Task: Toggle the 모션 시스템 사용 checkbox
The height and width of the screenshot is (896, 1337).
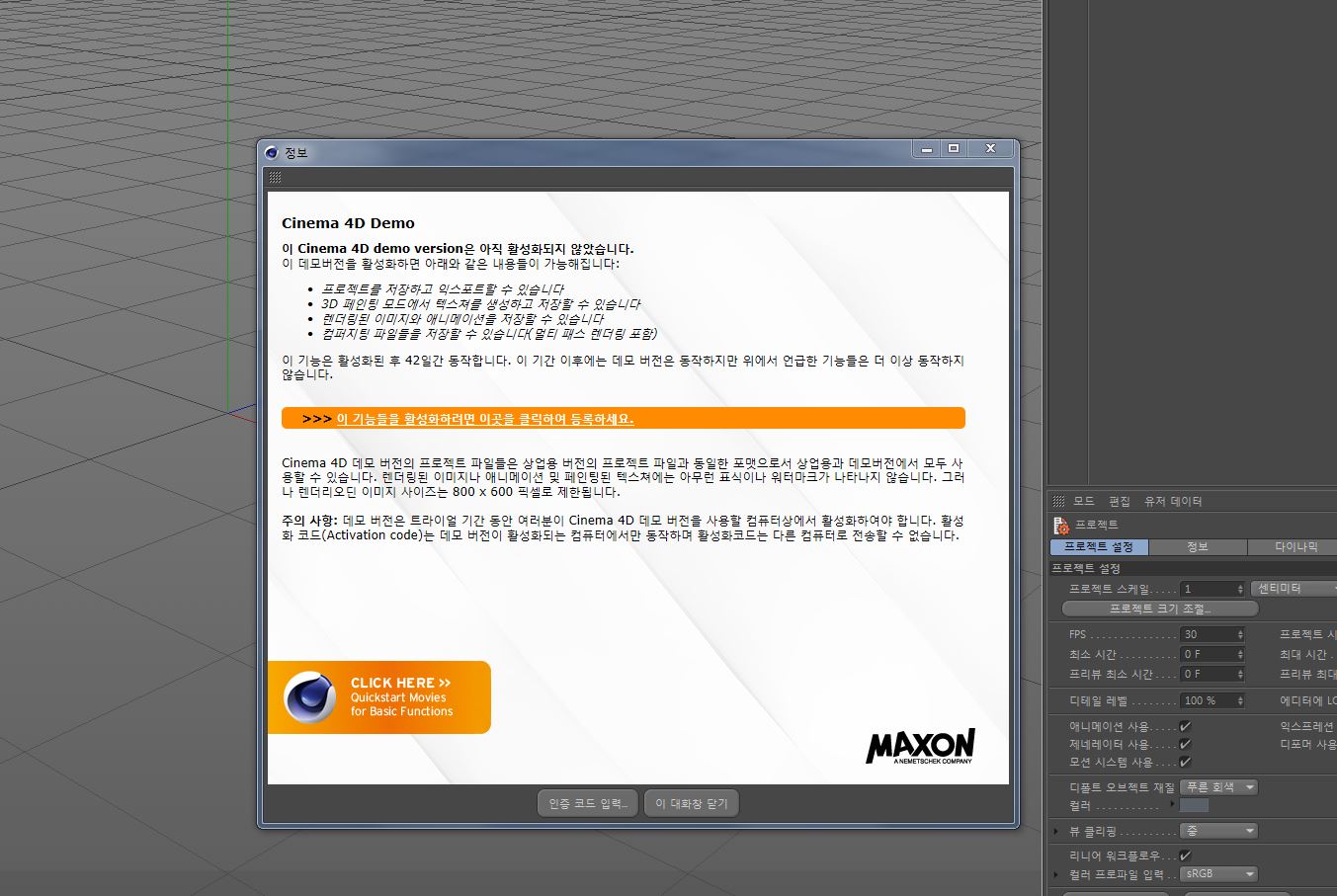Action: pos(1185,763)
